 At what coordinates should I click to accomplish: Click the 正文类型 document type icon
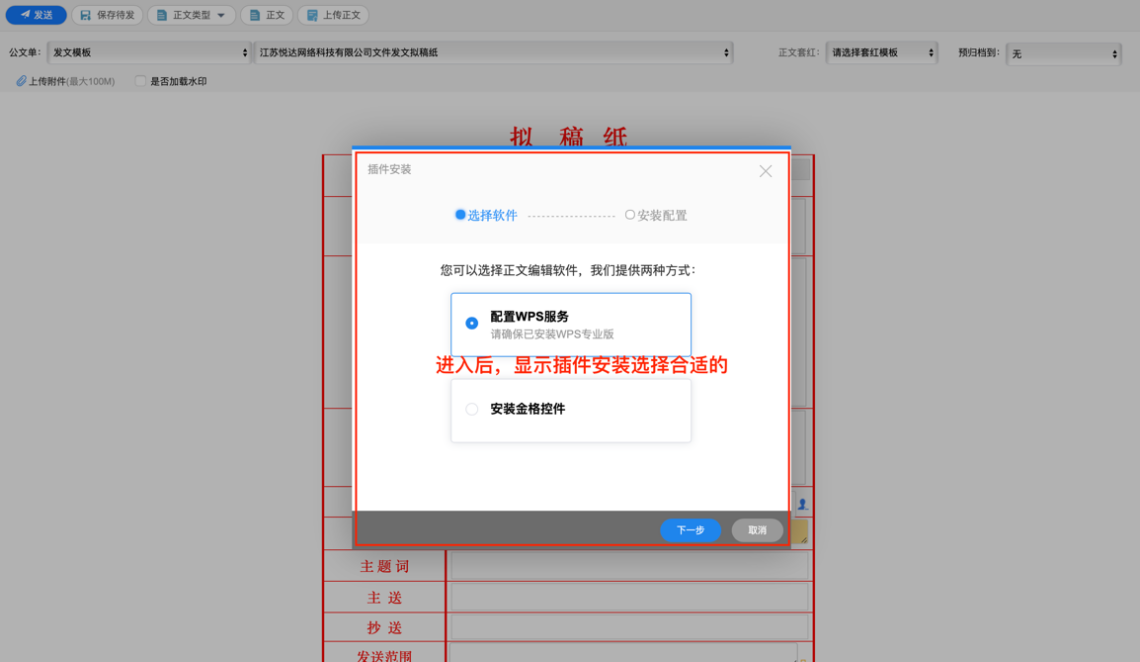pyautogui.click(x=162, y=15)
